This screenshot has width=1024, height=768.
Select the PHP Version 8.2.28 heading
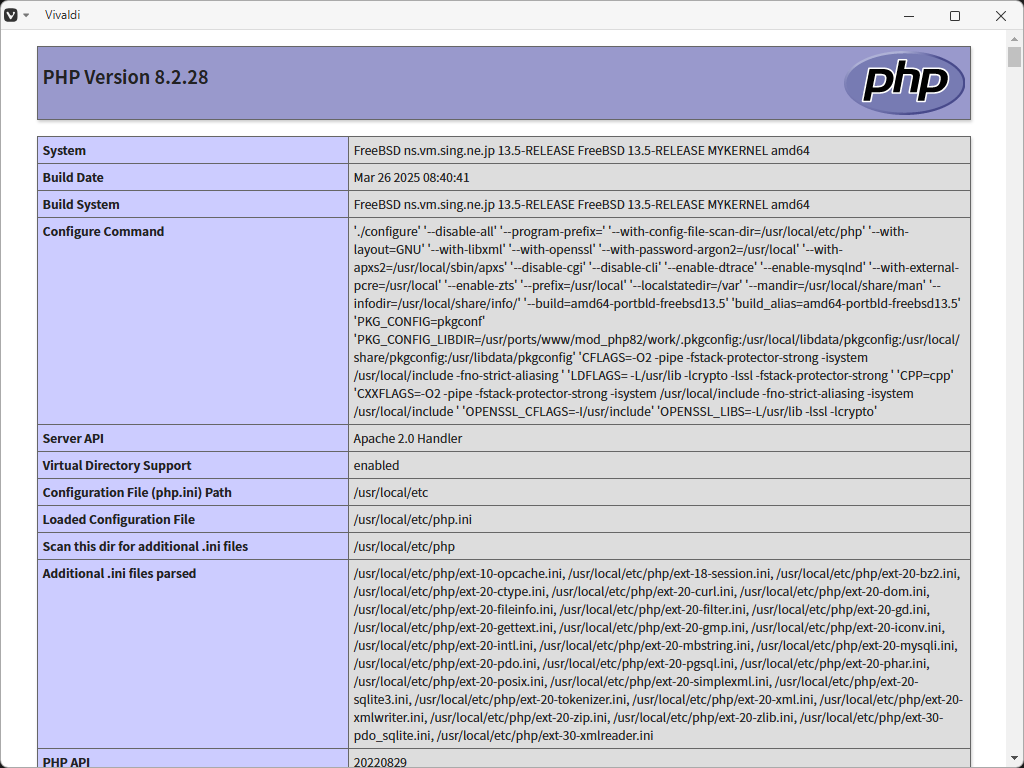pos(125,77)
